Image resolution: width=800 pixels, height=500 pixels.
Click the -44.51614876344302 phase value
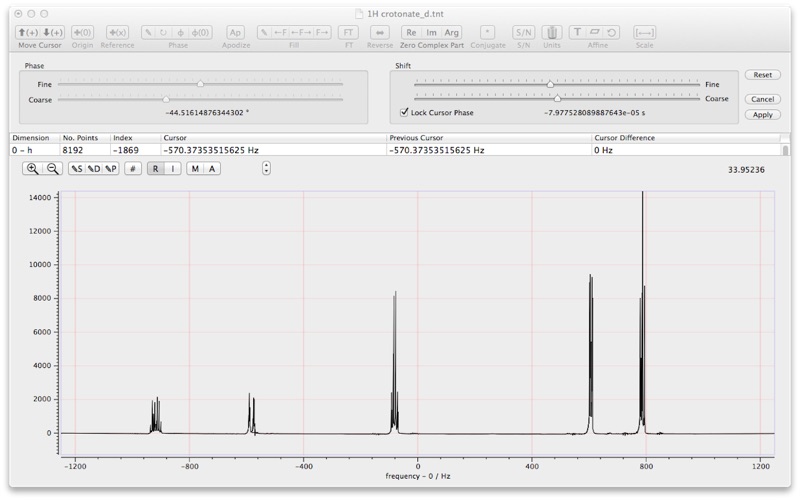pos(207,113)
